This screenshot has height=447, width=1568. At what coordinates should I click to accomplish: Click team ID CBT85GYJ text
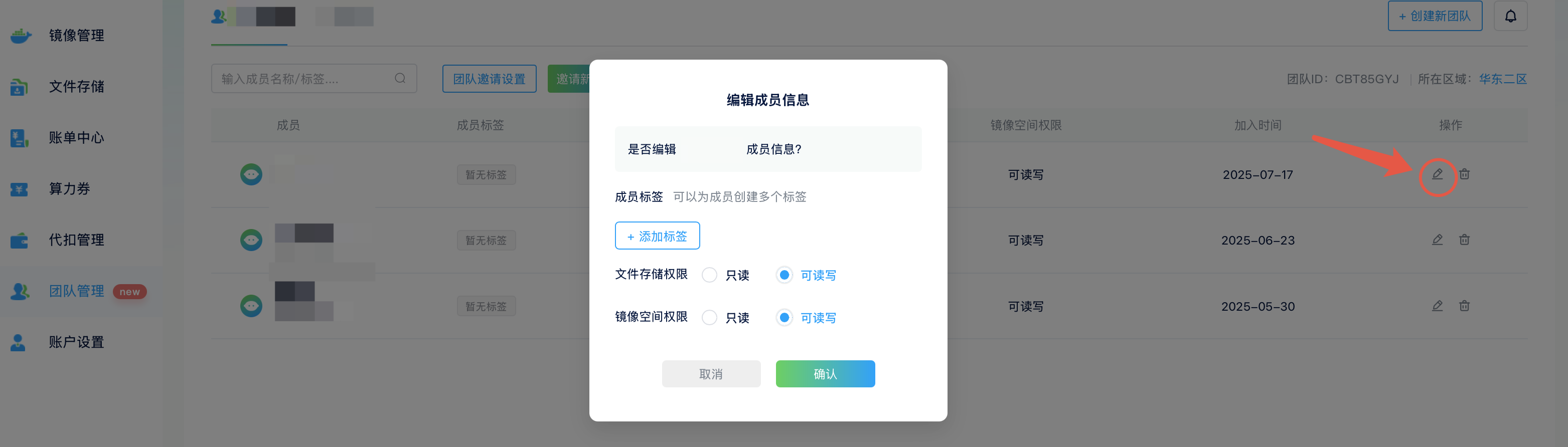(x=1366, y=79)
